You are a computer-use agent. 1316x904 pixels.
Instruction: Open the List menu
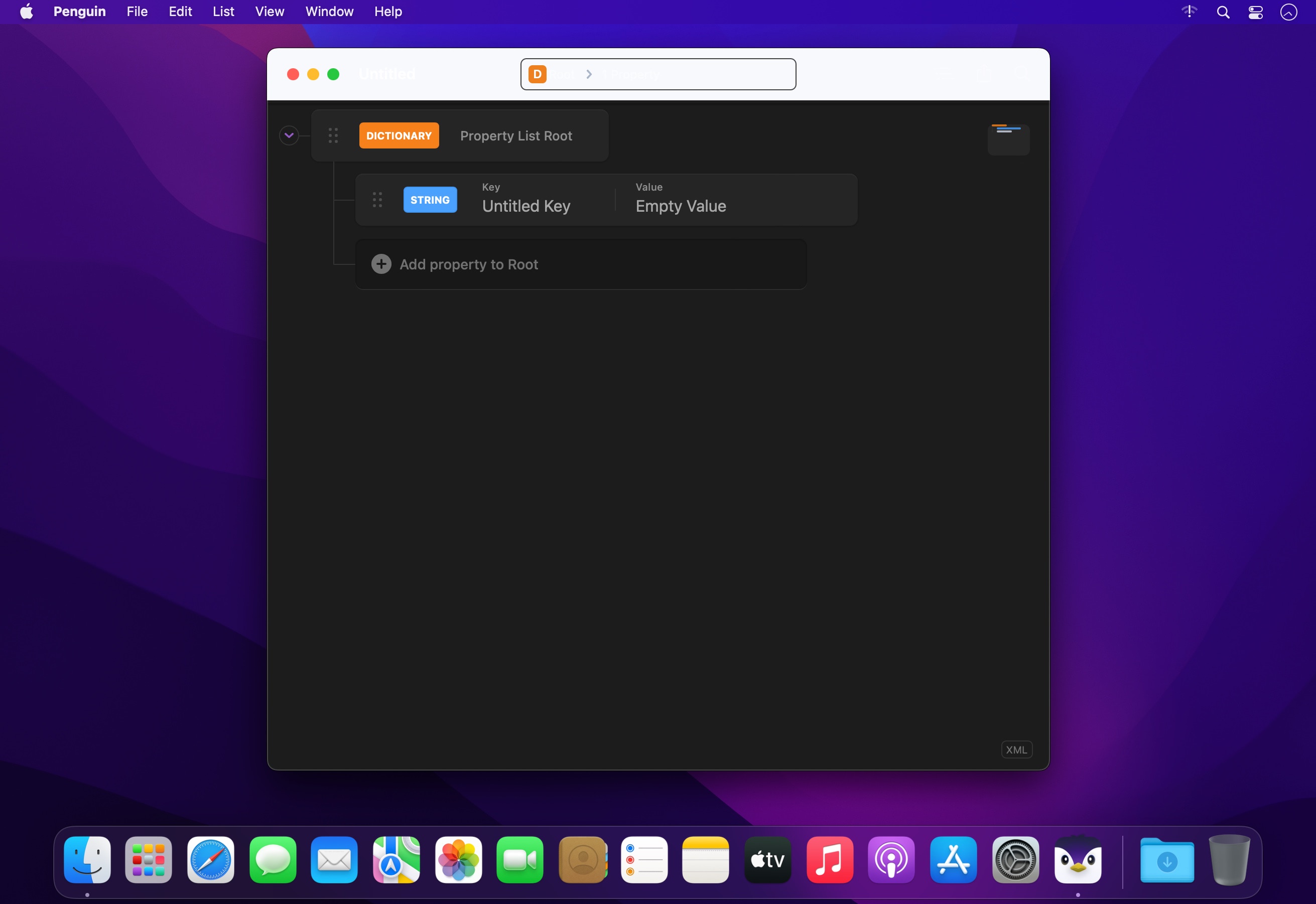pos(223,12)
